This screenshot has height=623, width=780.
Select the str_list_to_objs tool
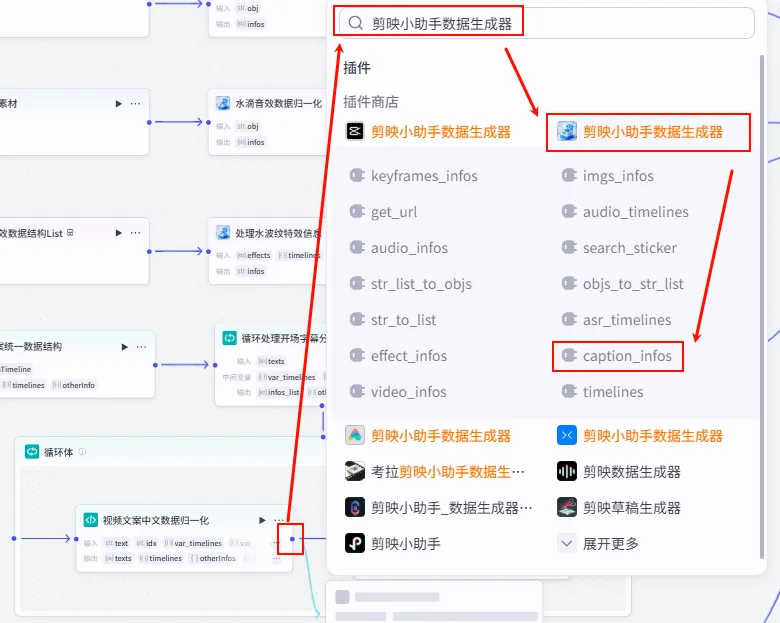click(411, 284)
